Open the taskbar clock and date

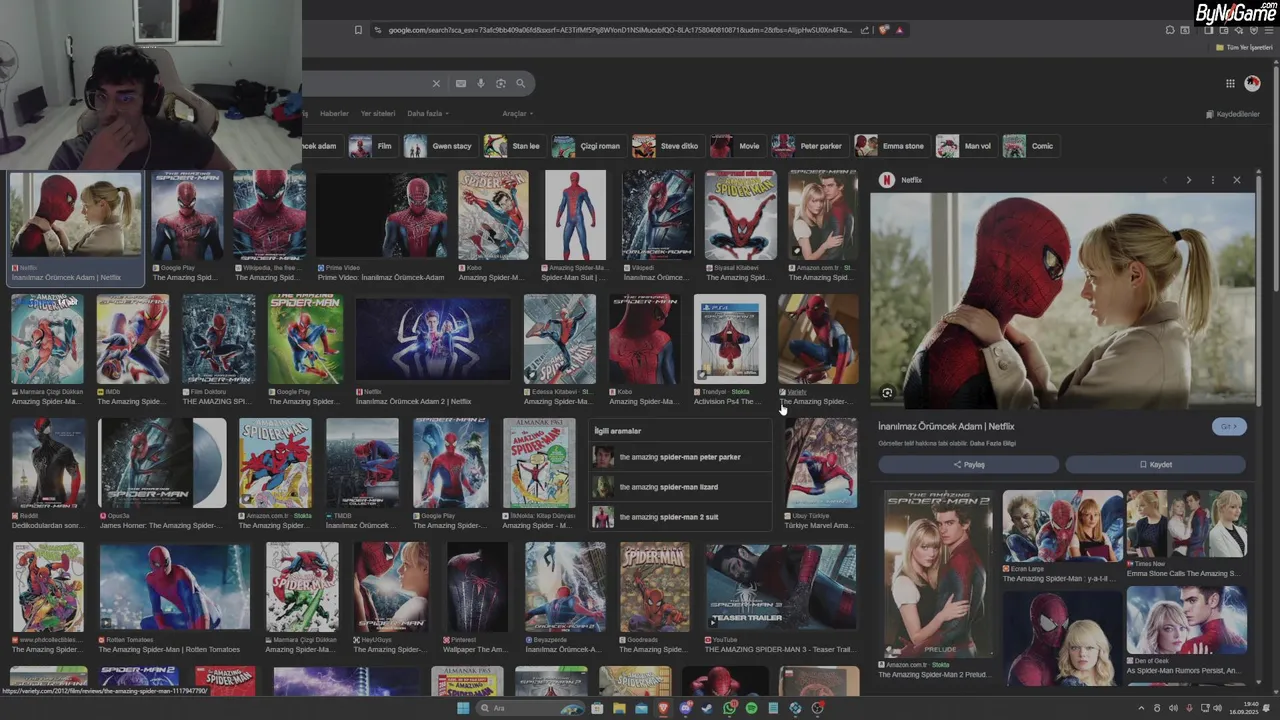(1246, 708)
